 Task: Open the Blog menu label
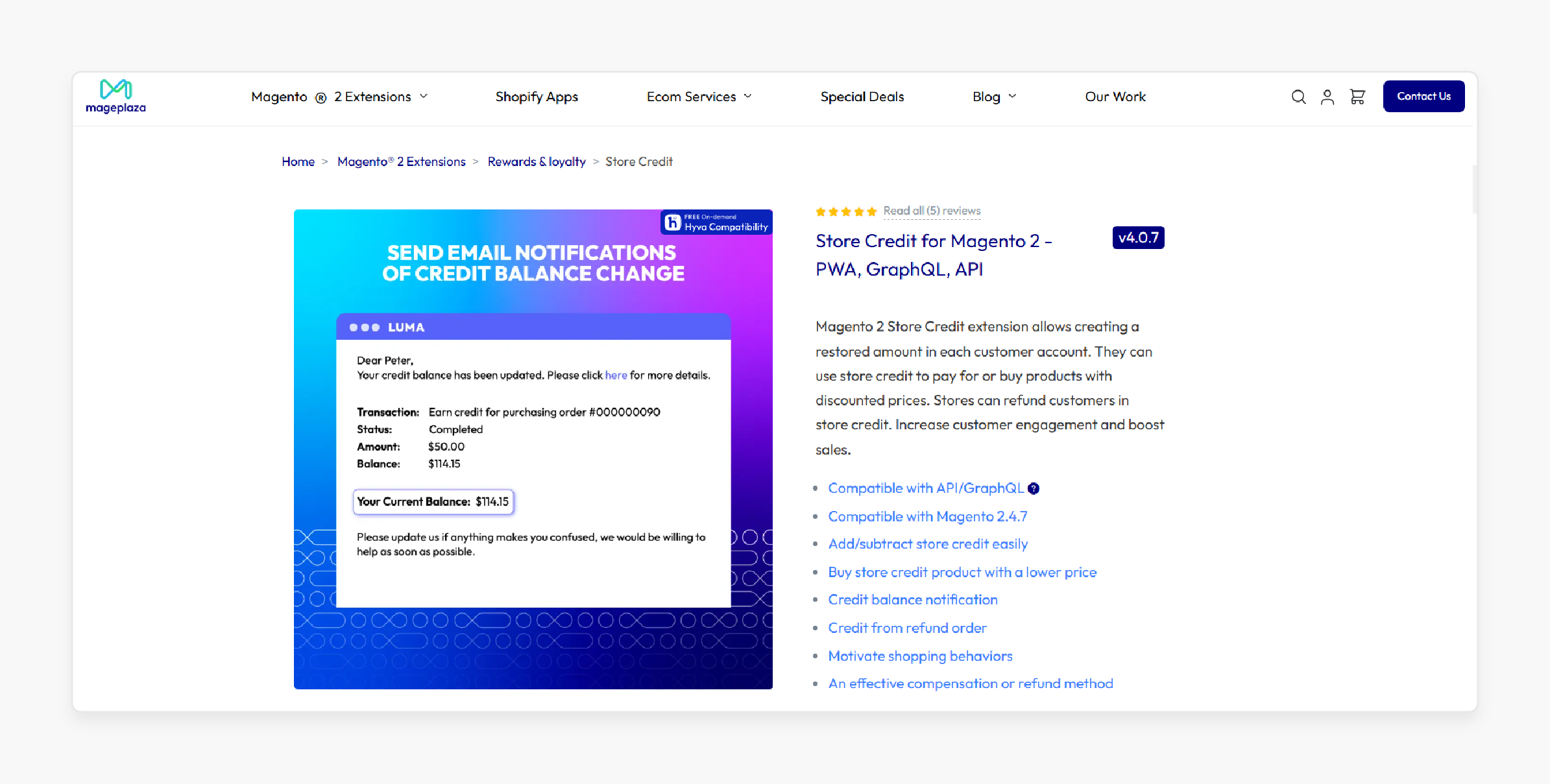click(986, 97)
